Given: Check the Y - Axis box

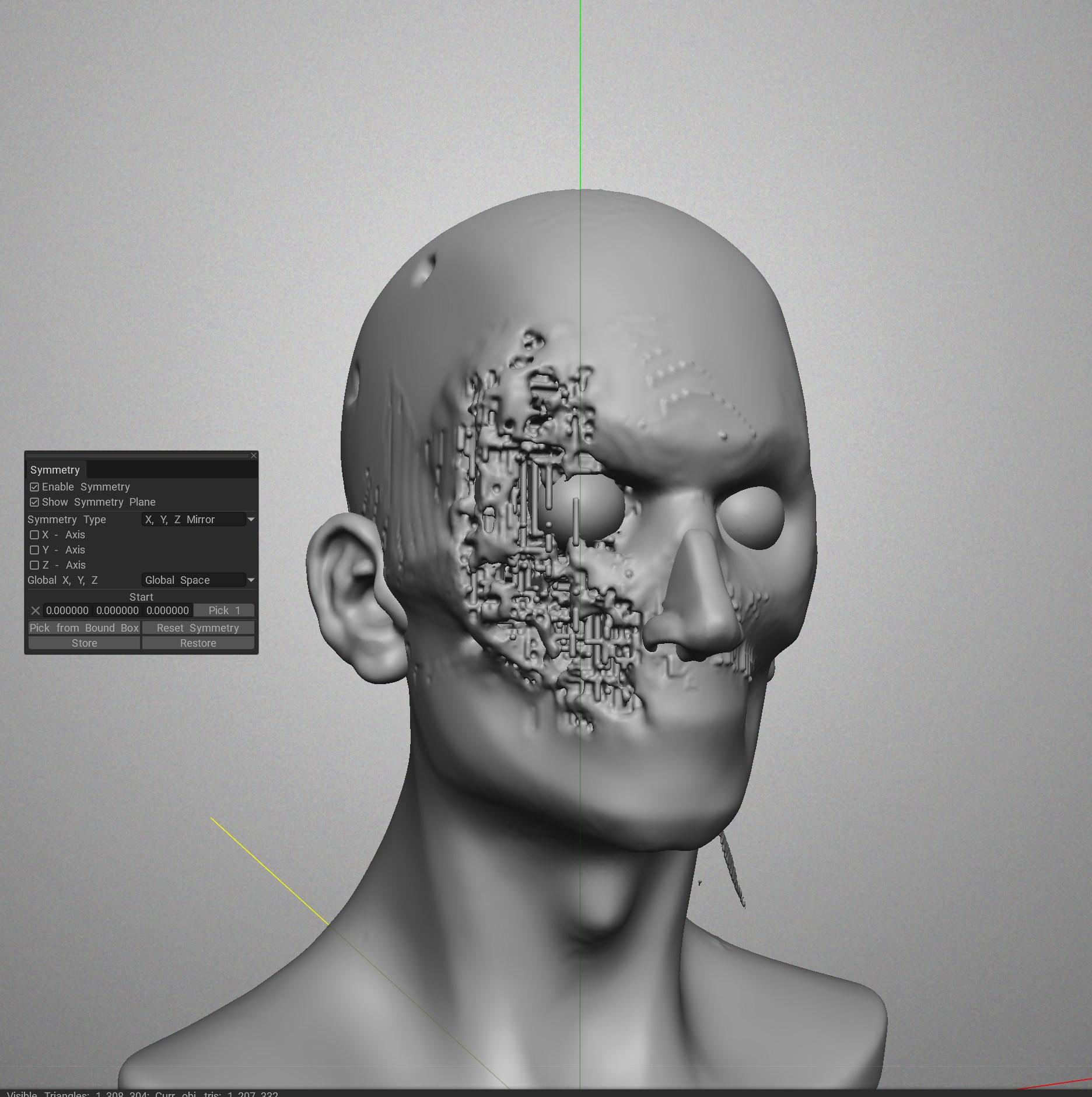Looking at the screenshot, I should click(34, 550).
